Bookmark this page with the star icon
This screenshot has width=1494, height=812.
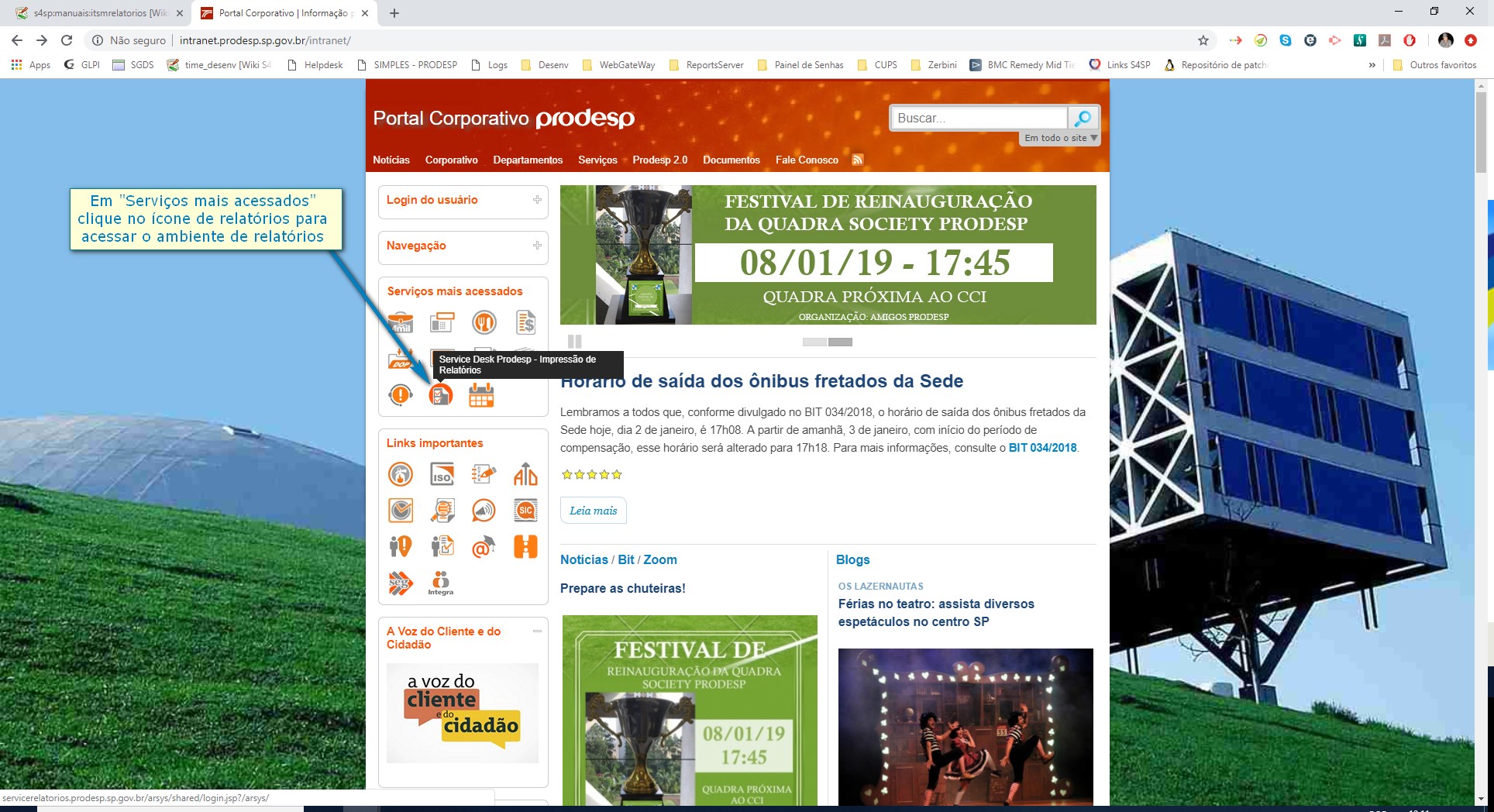point(1203,40)
